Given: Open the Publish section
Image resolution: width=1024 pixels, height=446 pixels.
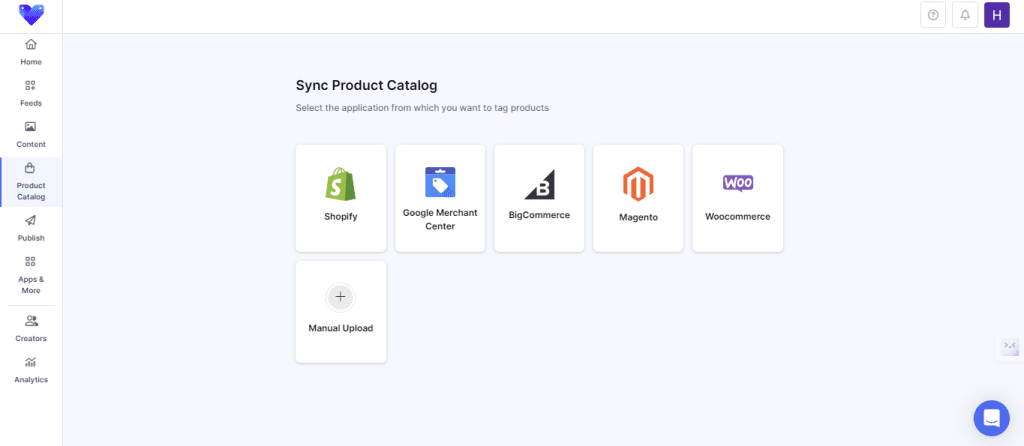Looking at the screenshot, I should (x=31, y=228).
